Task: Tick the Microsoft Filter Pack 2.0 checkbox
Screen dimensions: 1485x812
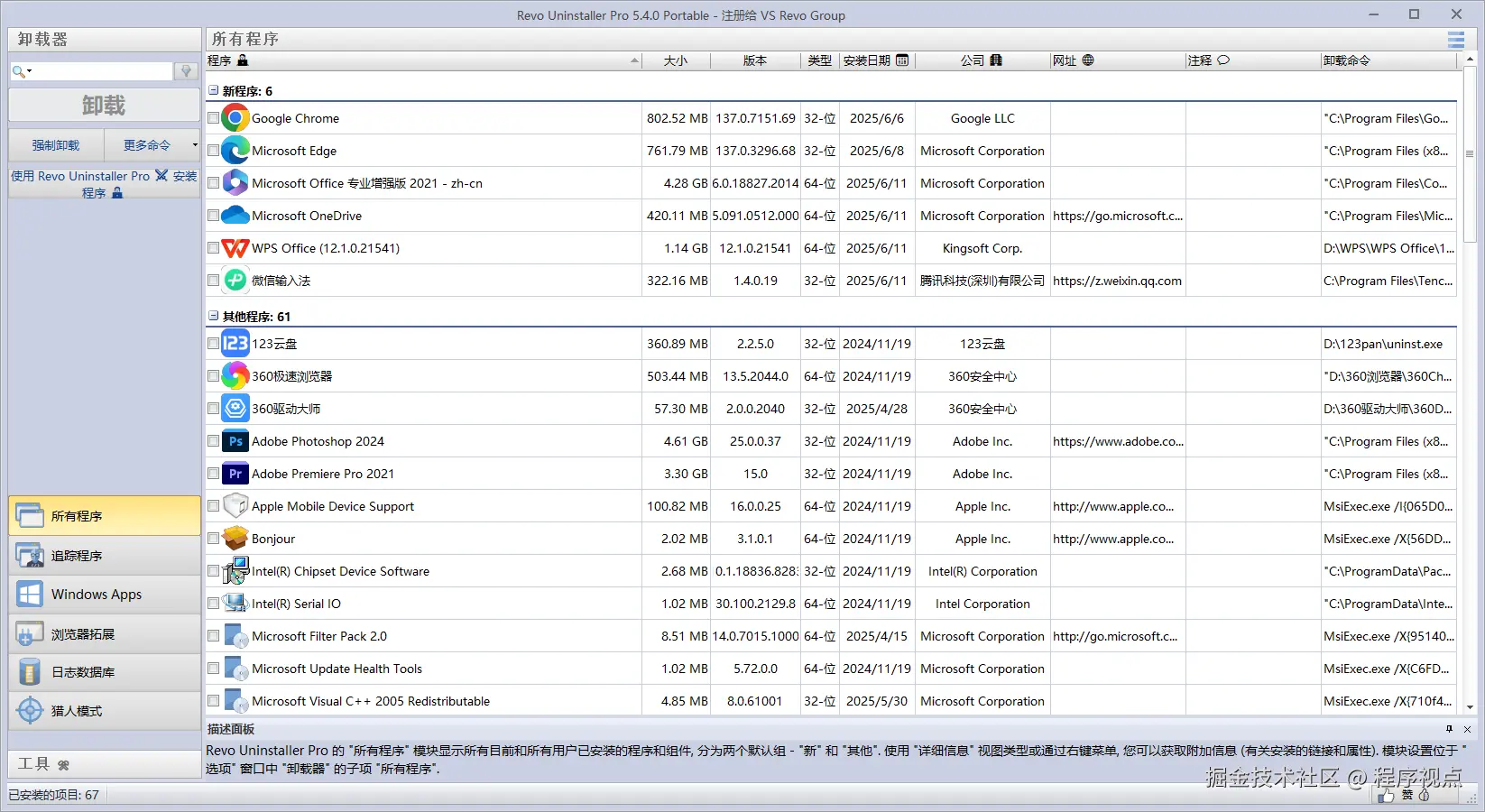Action: (214, 636)
